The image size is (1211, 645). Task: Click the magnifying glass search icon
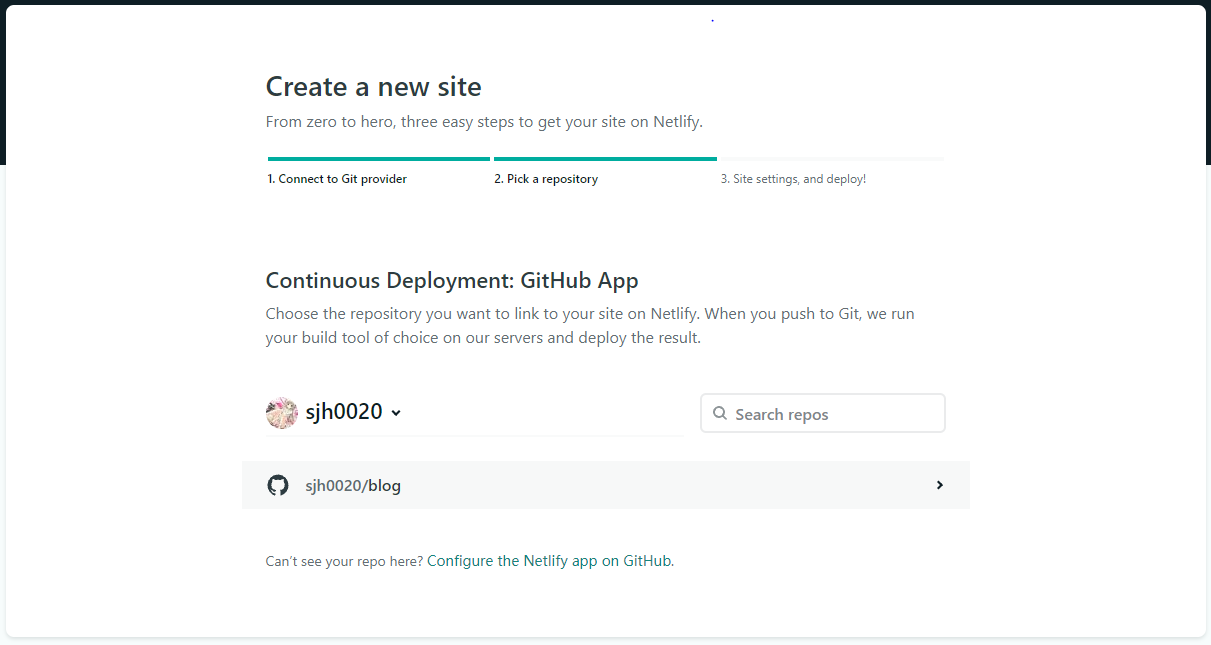click(721, 412)
